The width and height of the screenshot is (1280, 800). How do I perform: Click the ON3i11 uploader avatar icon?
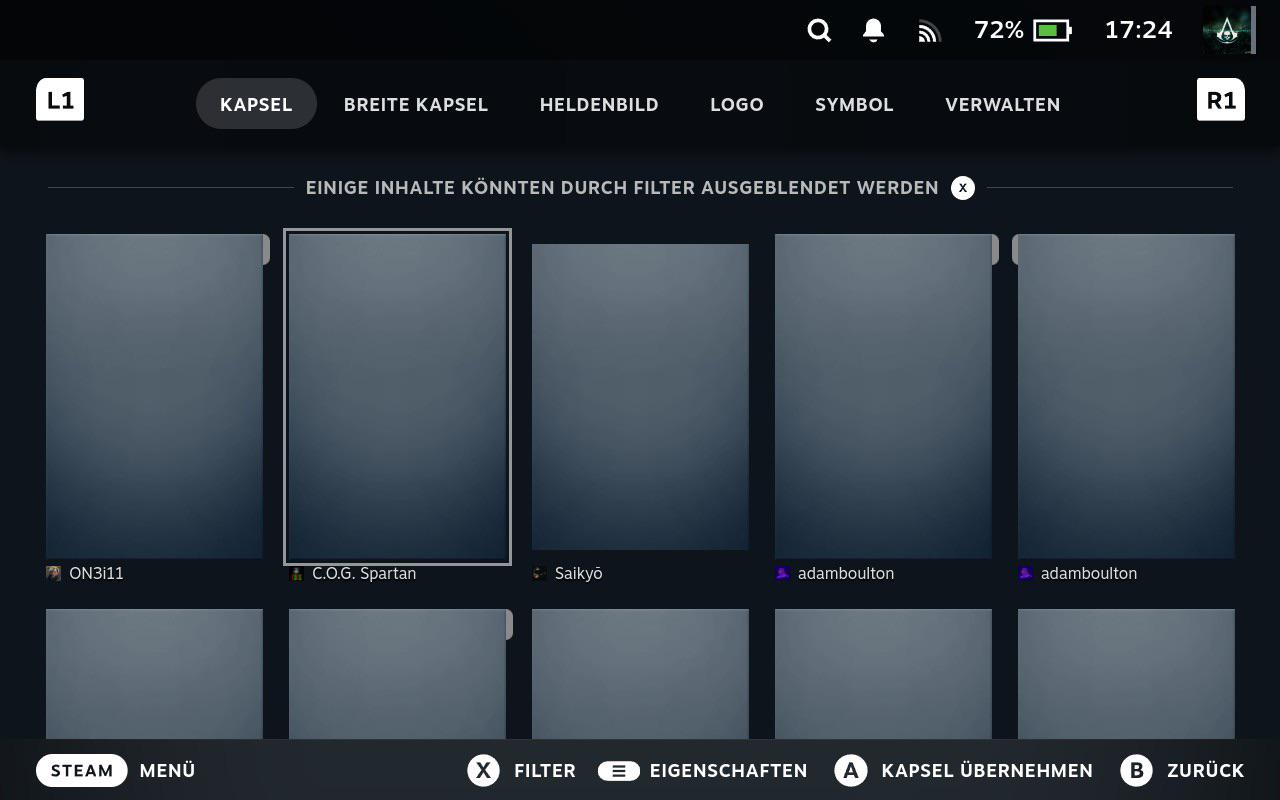point(53,573)
